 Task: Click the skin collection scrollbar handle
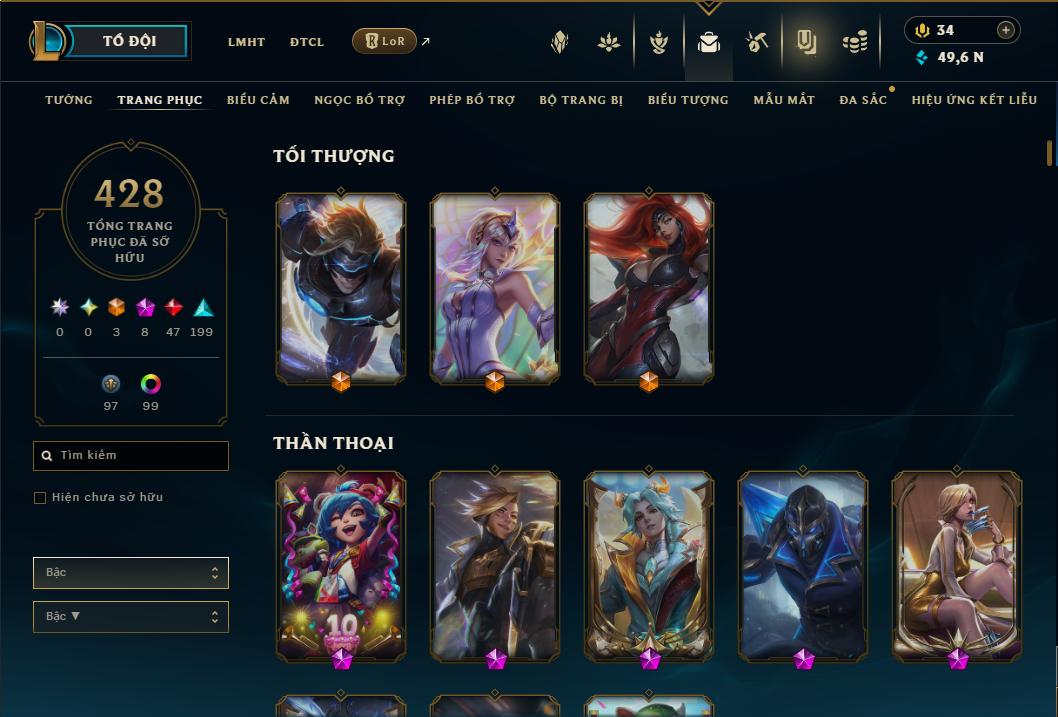1049,153
